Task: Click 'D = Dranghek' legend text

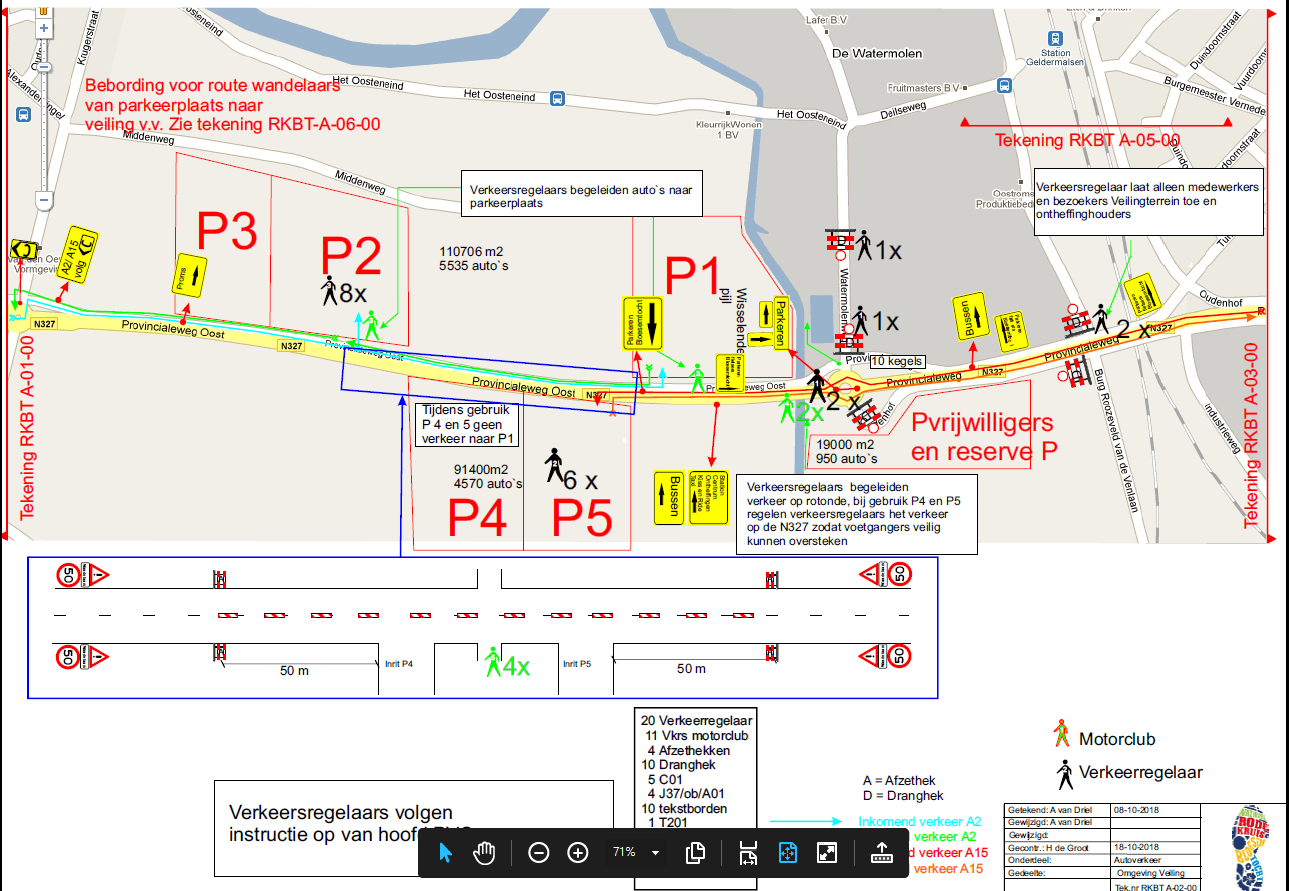Action: pos(903,796)
